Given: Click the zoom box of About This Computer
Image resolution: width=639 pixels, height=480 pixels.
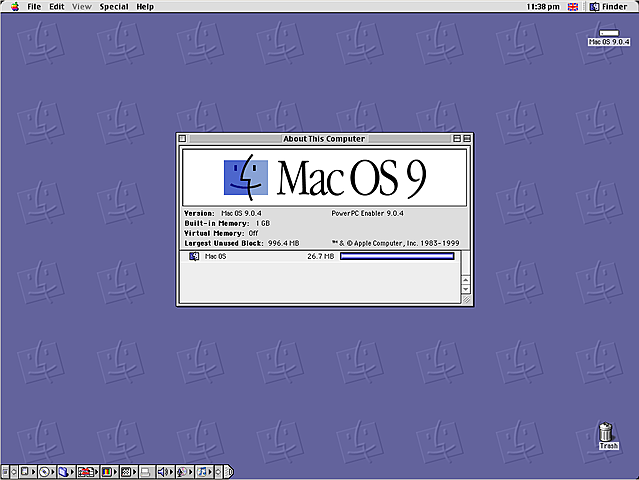Looking at the screenshot, I should point(457,139).
